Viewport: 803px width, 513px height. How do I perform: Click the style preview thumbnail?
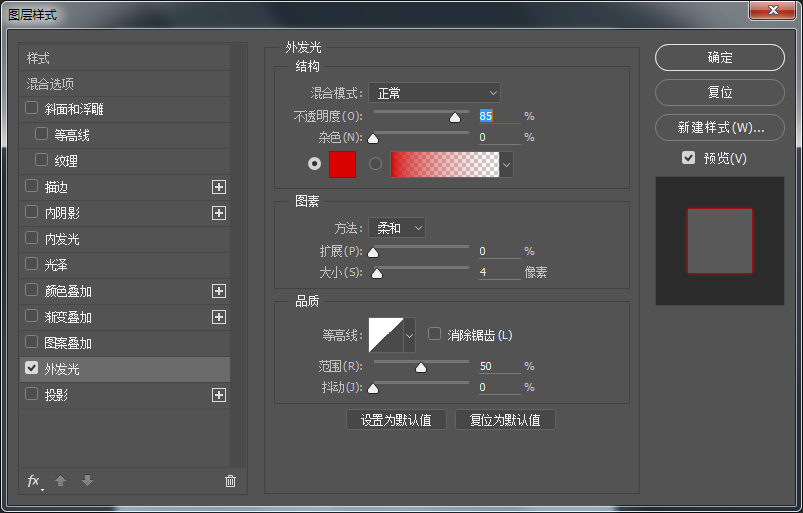[720, 241]
